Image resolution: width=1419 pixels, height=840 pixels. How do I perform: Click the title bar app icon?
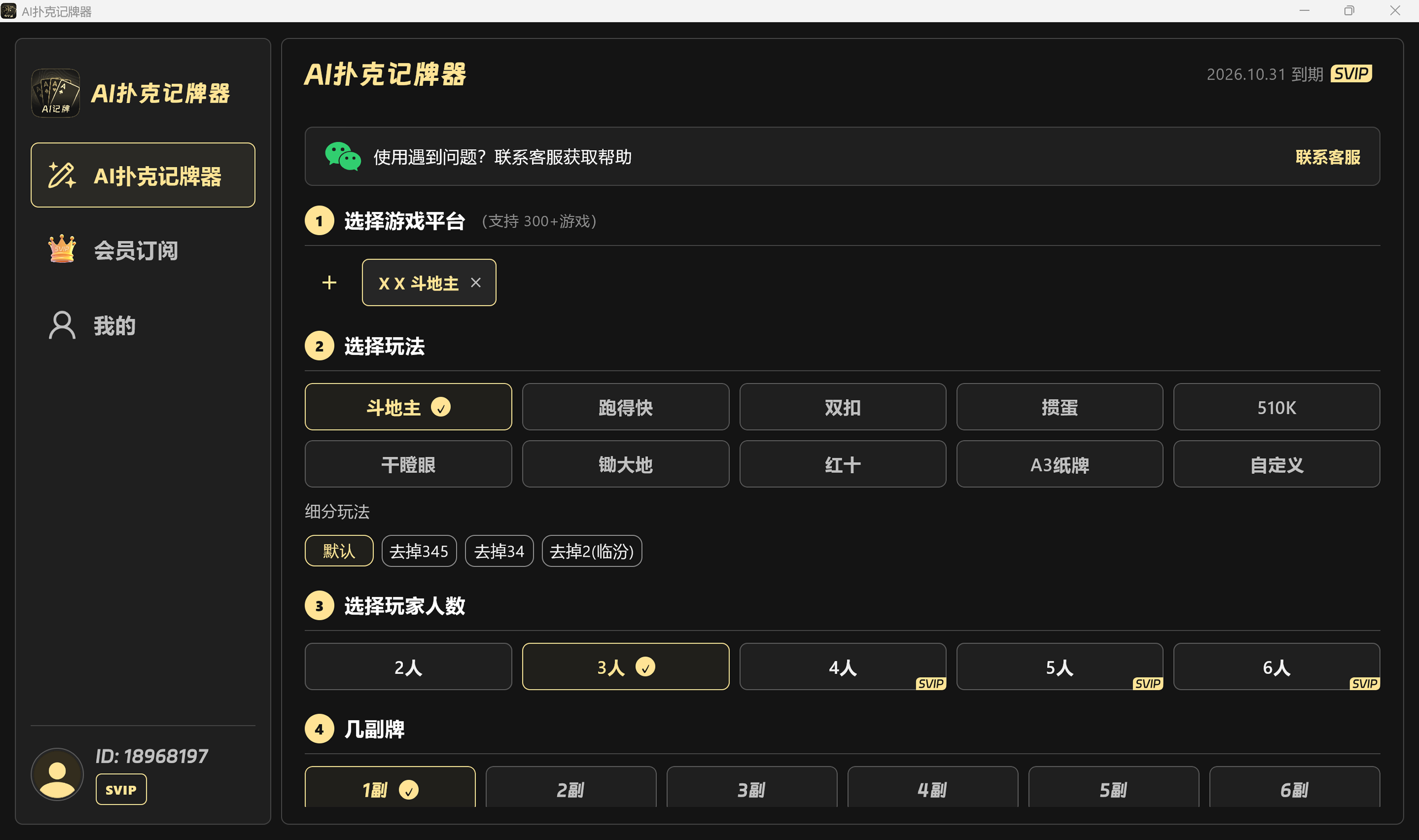[x=9, y=11]
